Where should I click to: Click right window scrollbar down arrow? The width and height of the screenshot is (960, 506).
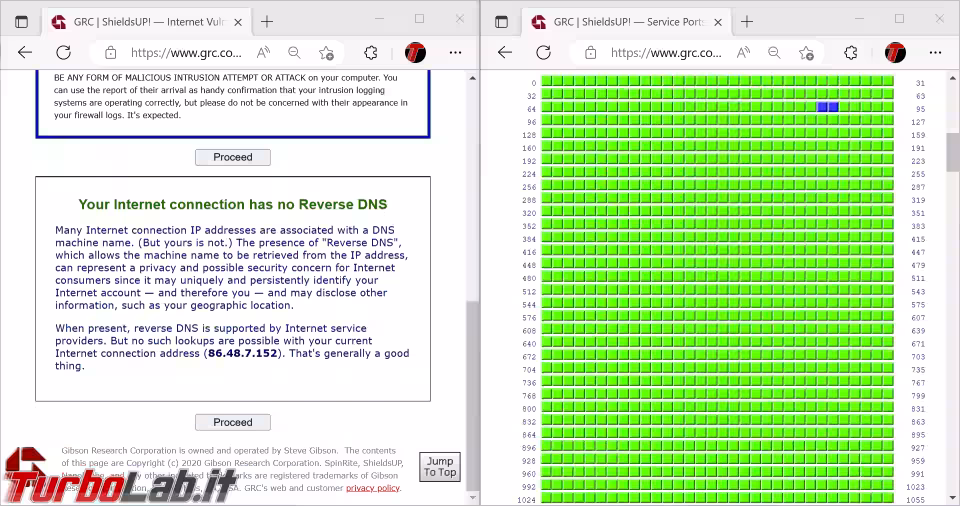pos(952,497)
